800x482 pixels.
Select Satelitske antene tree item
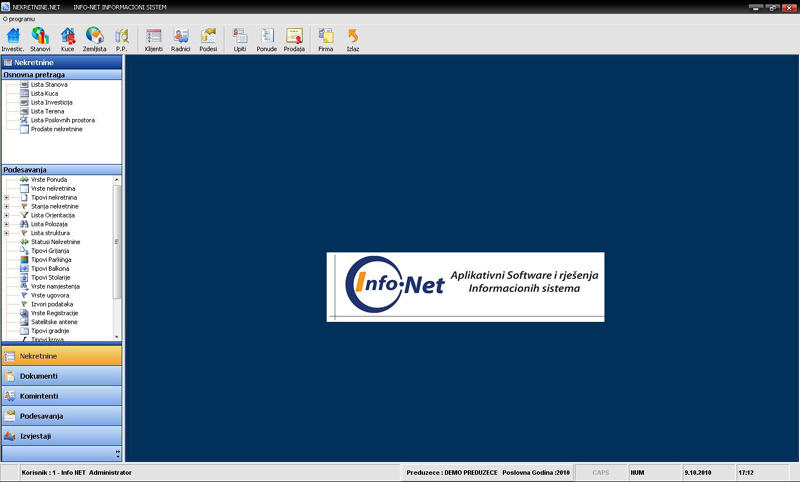[x=54, y=322]
